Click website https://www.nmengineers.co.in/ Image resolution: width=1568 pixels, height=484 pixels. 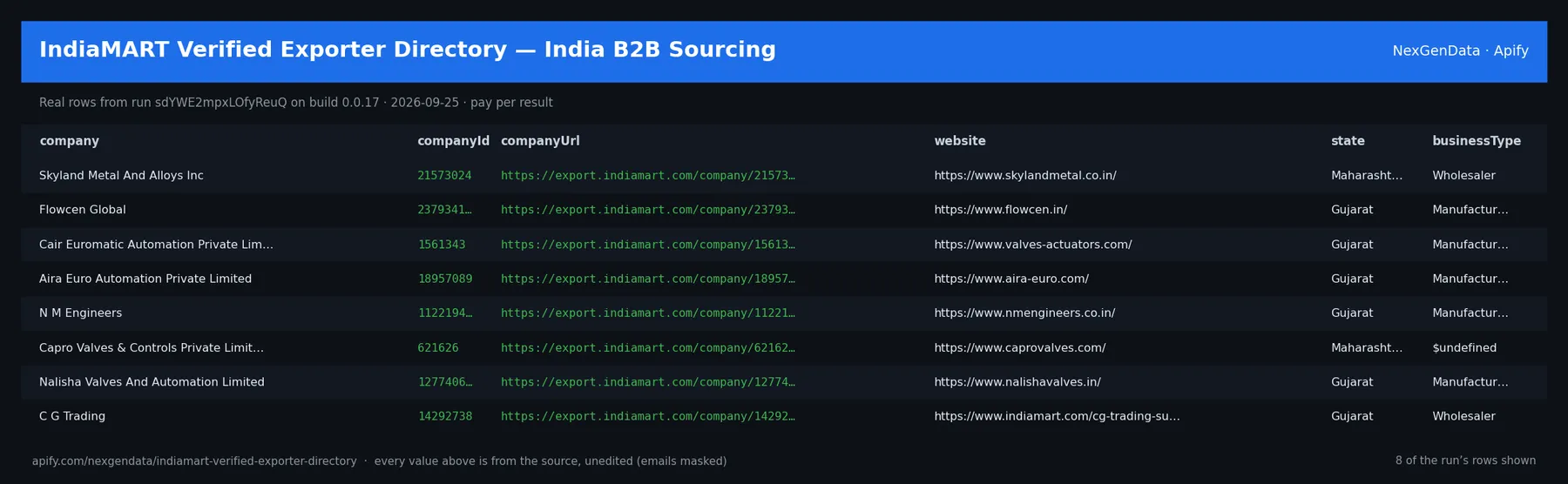point(1024,313)
